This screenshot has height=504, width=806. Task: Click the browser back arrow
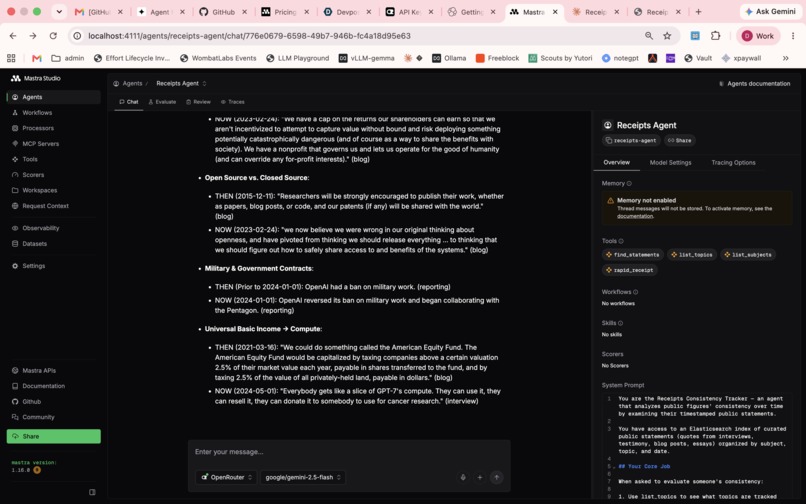(x=13, y=36)
